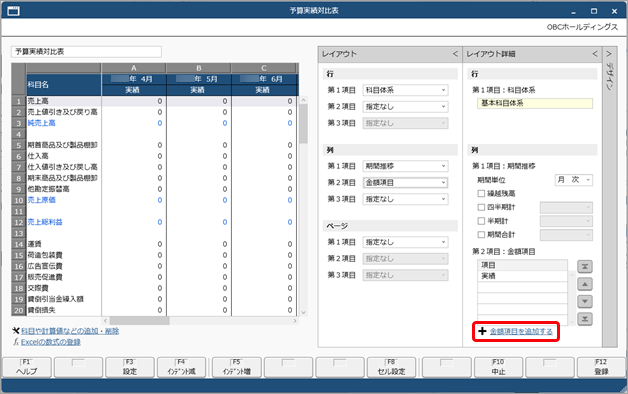Click the F12 登録 function key
The height and width of the screenshot is (394, 628).
tap(601, 367)
